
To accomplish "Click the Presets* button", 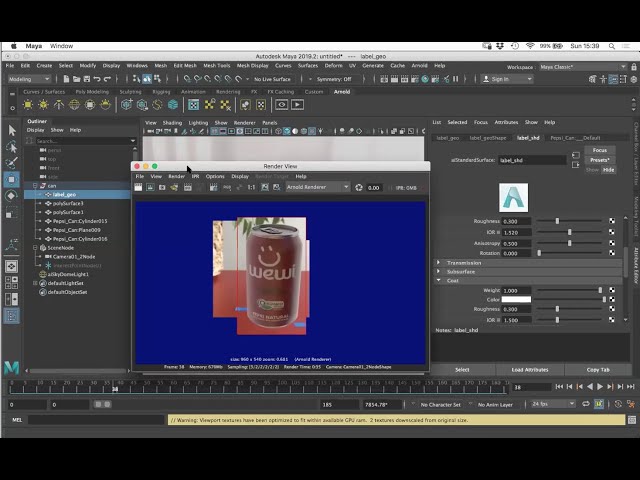I will [x=600, y=160].
